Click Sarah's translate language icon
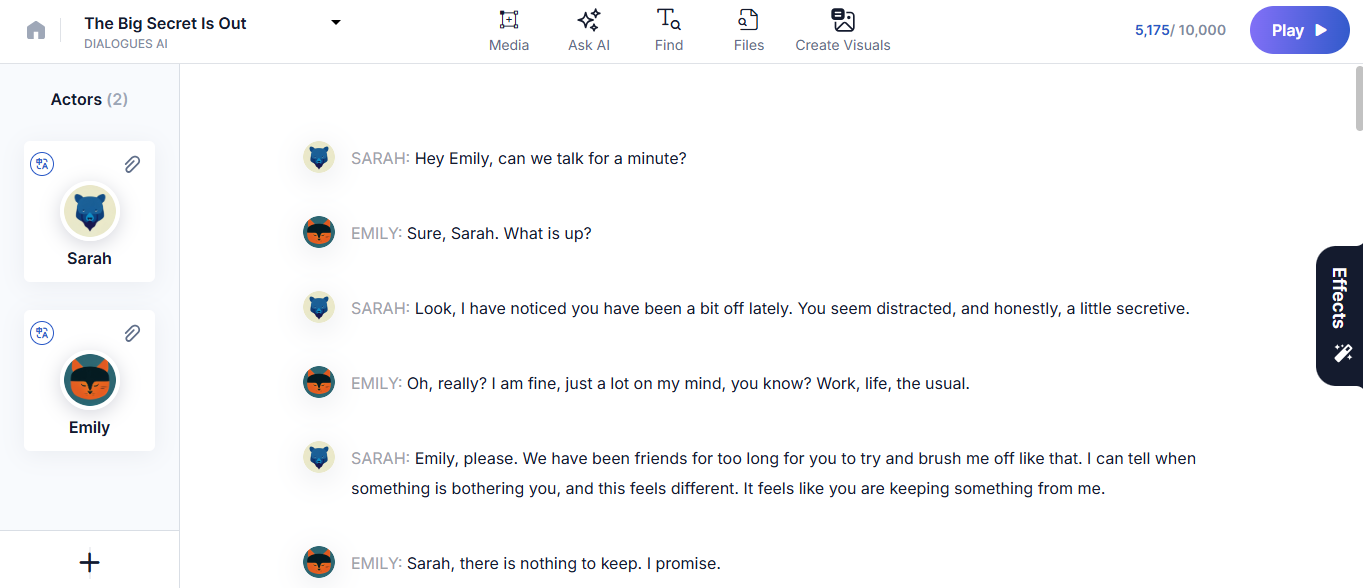The height and width of the screenshot is (588, 1363). pos(42,164)
